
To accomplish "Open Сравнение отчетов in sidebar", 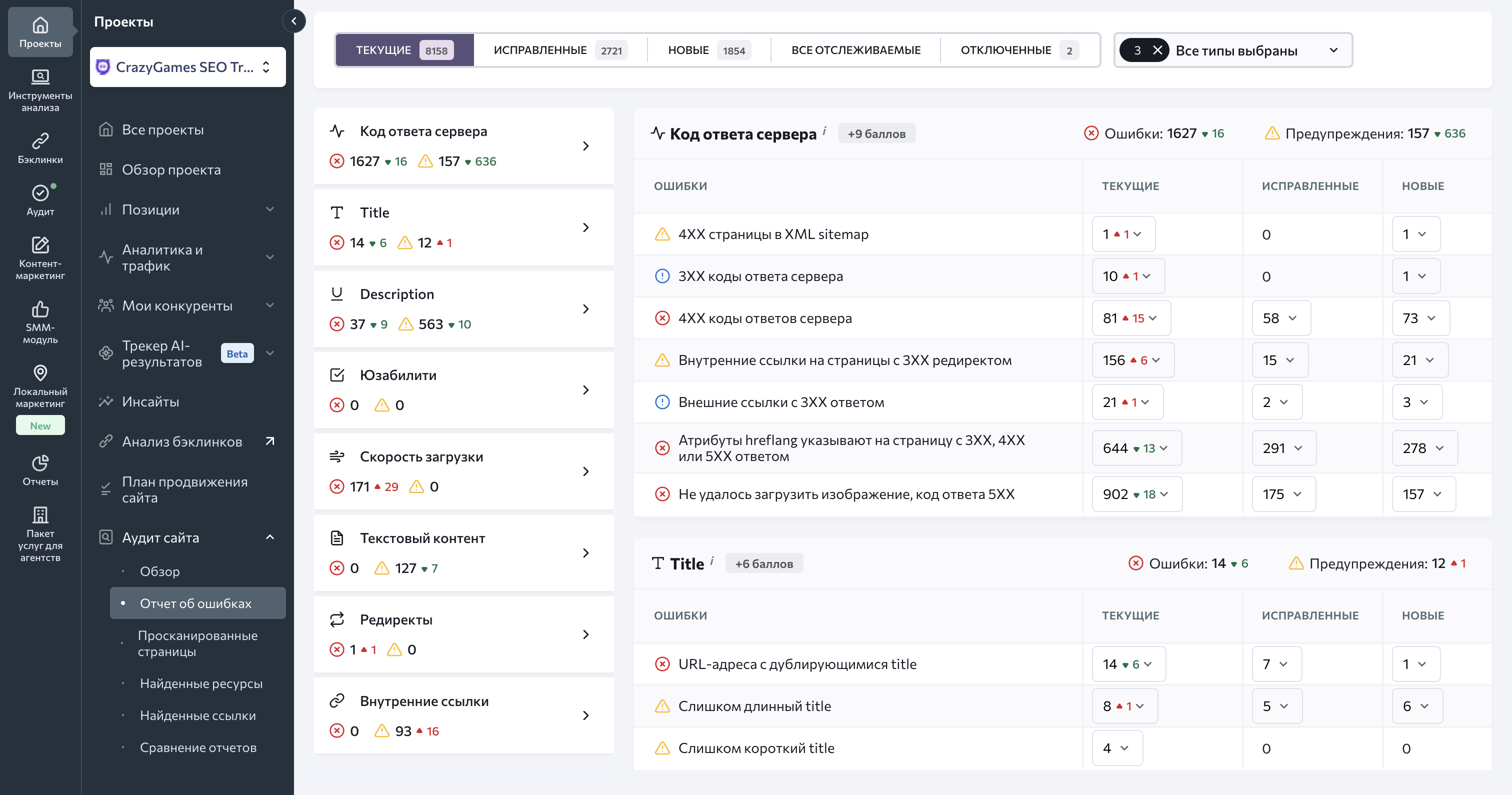I will tap(198, 747).
